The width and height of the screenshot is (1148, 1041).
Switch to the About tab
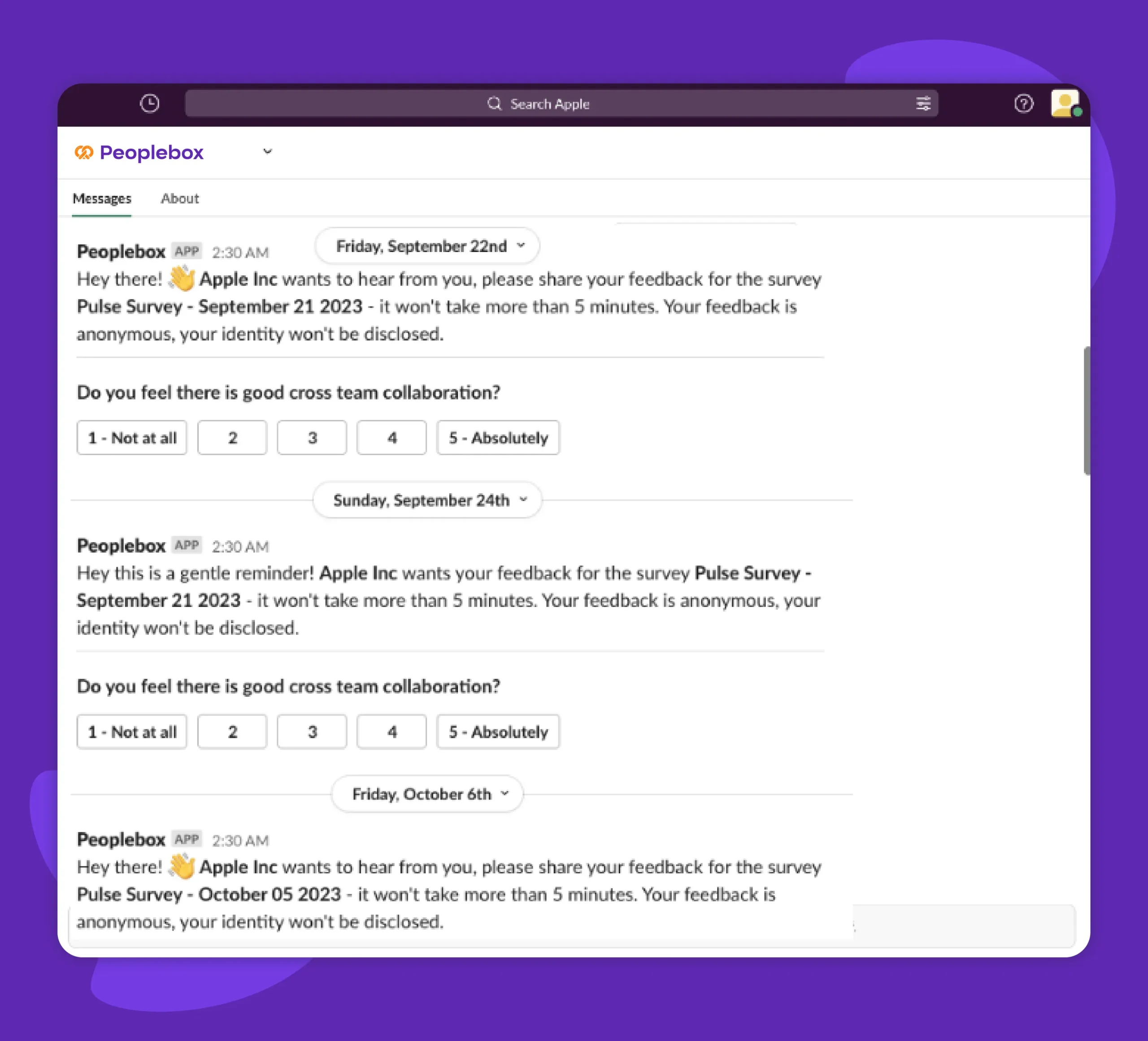(x=179, y=198)
